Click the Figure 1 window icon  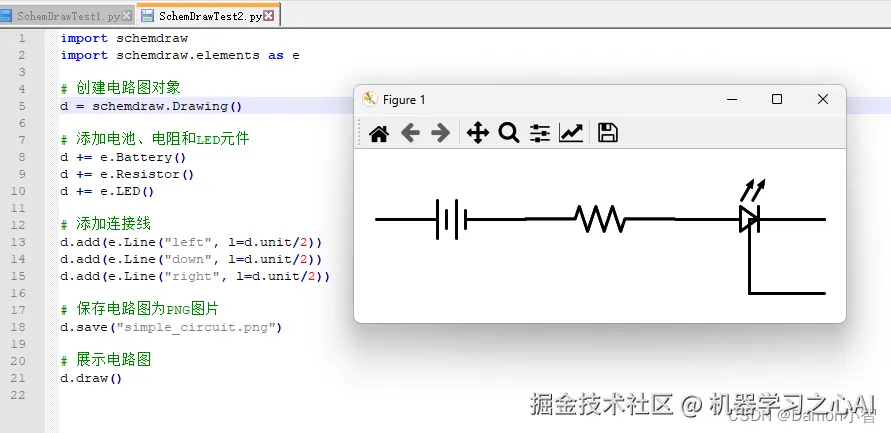tap(370, 99)
